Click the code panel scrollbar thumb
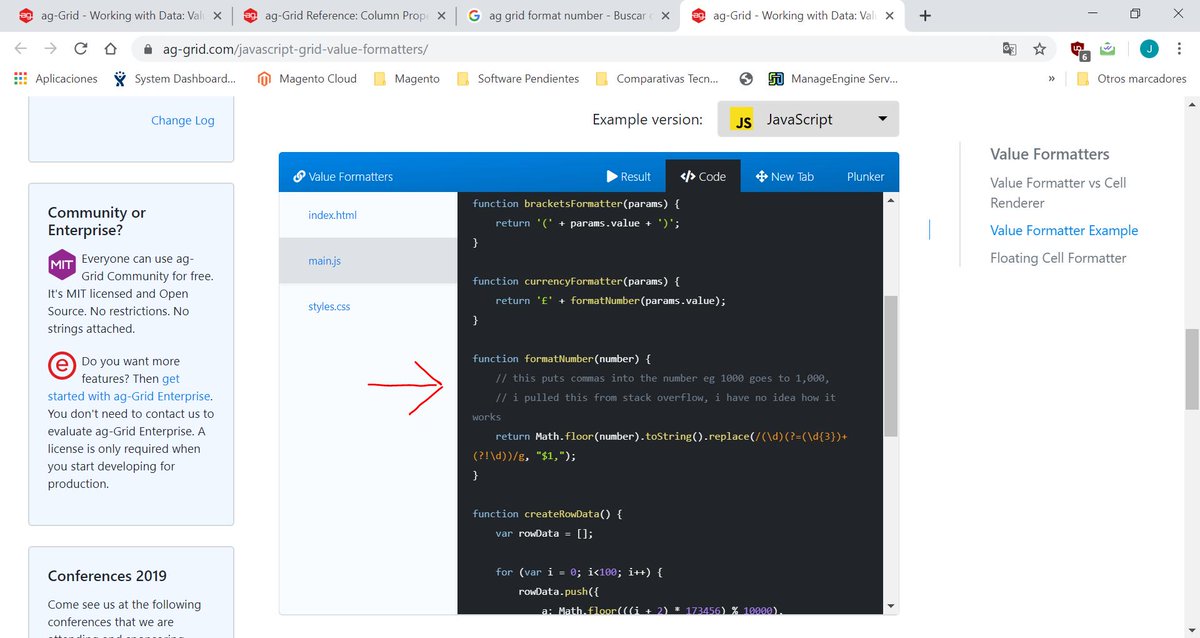The image size is (1200, 638). (891, 366)
